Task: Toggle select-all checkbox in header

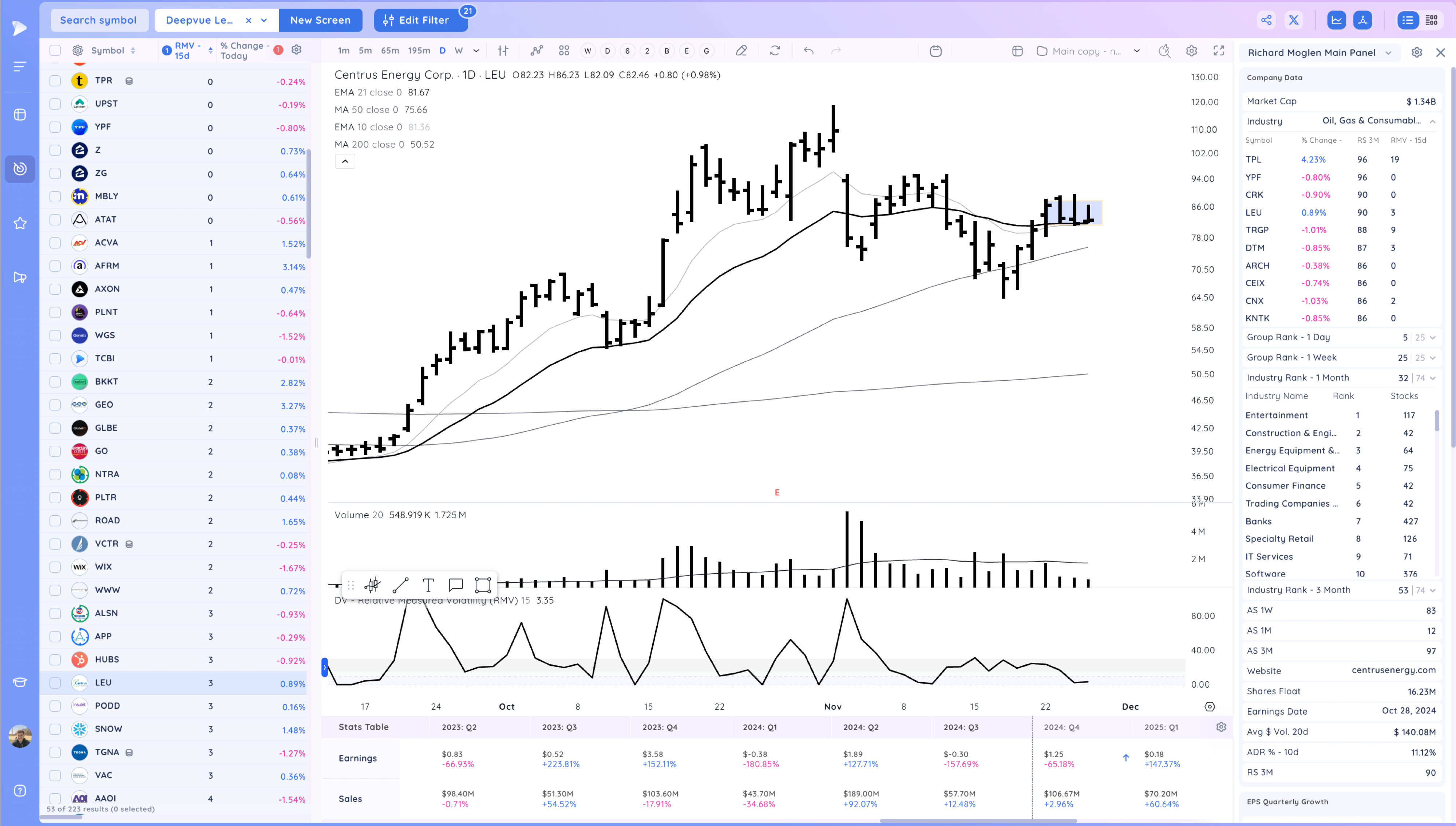Action: [55, 51]
